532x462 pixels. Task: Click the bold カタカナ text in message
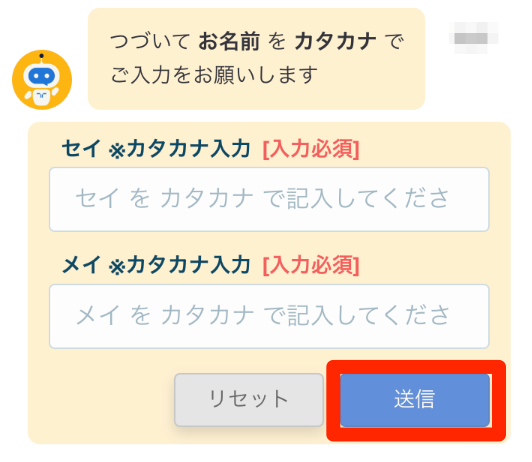coord(336,41)
